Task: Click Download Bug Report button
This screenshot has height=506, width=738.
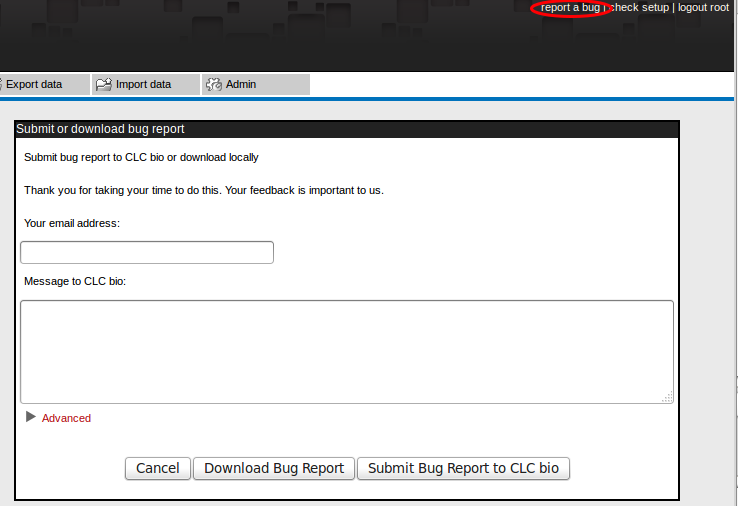Action: (x=274, y=468)
